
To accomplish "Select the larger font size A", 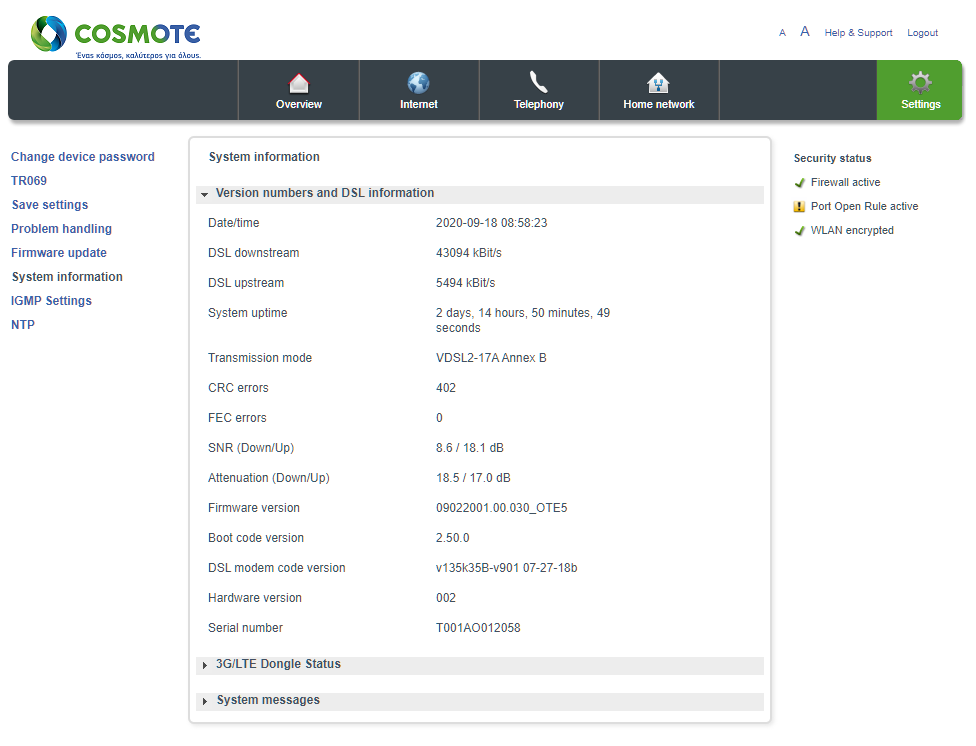I will point(805,32).
